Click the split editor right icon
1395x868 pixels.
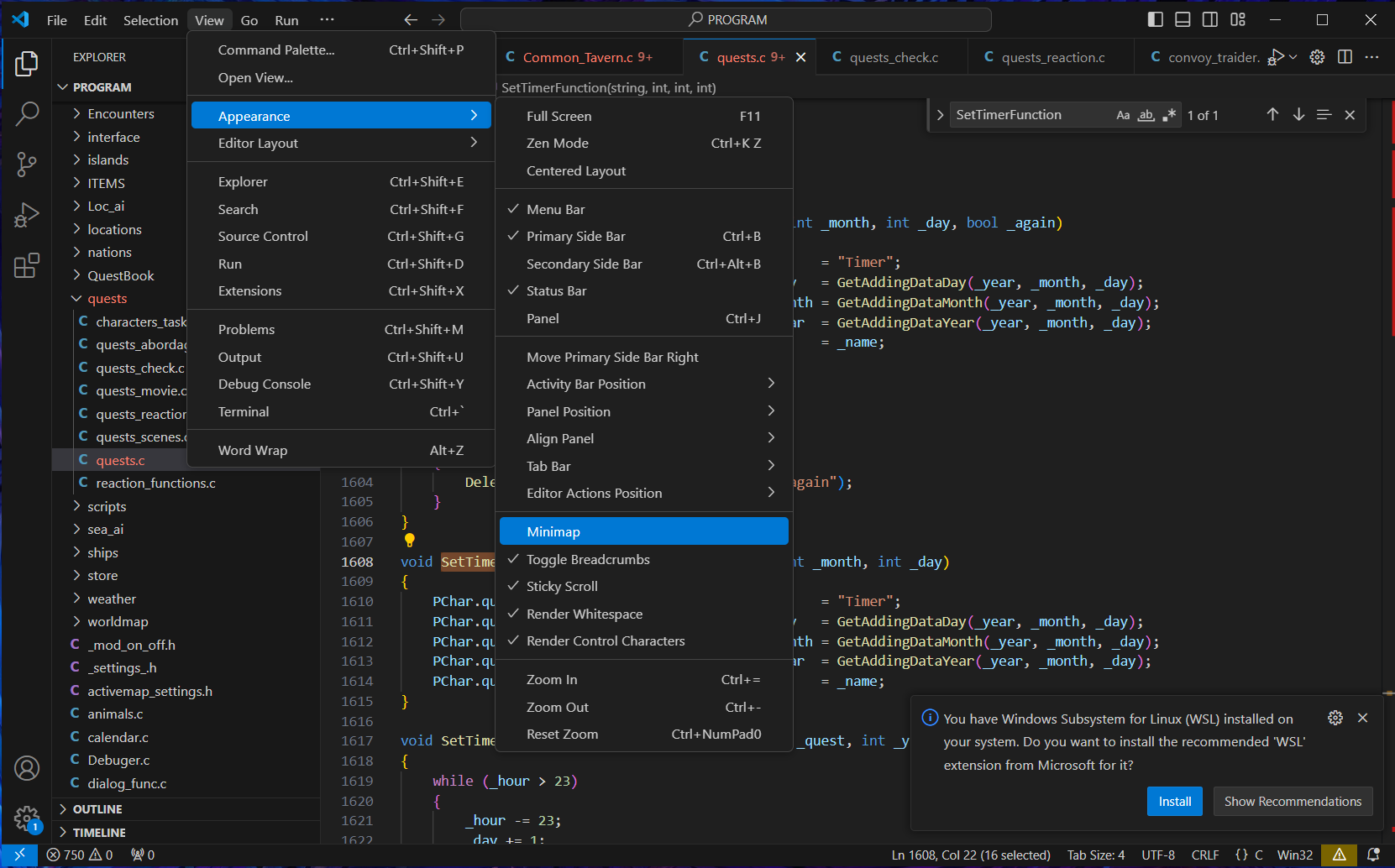[x=1345, y=57]
